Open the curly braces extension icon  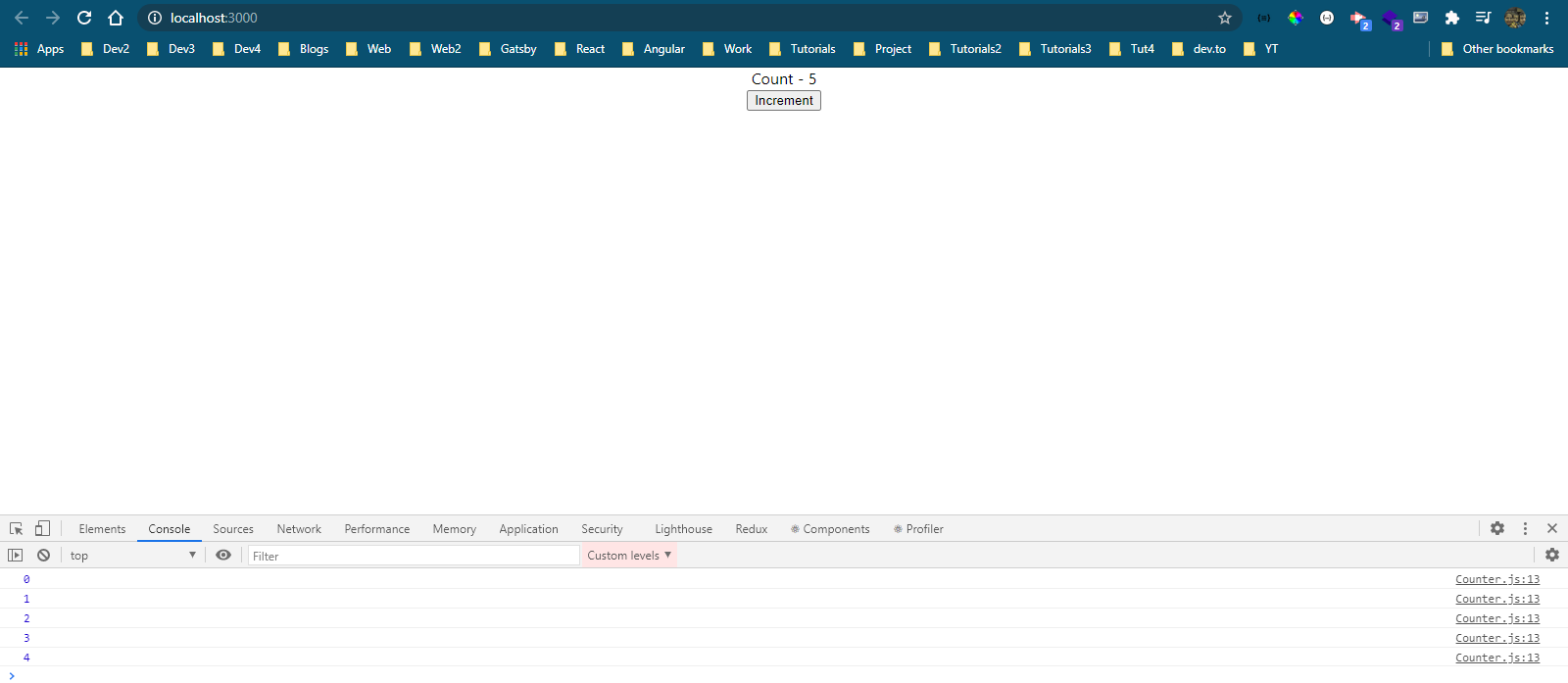tap(1264, 18)
